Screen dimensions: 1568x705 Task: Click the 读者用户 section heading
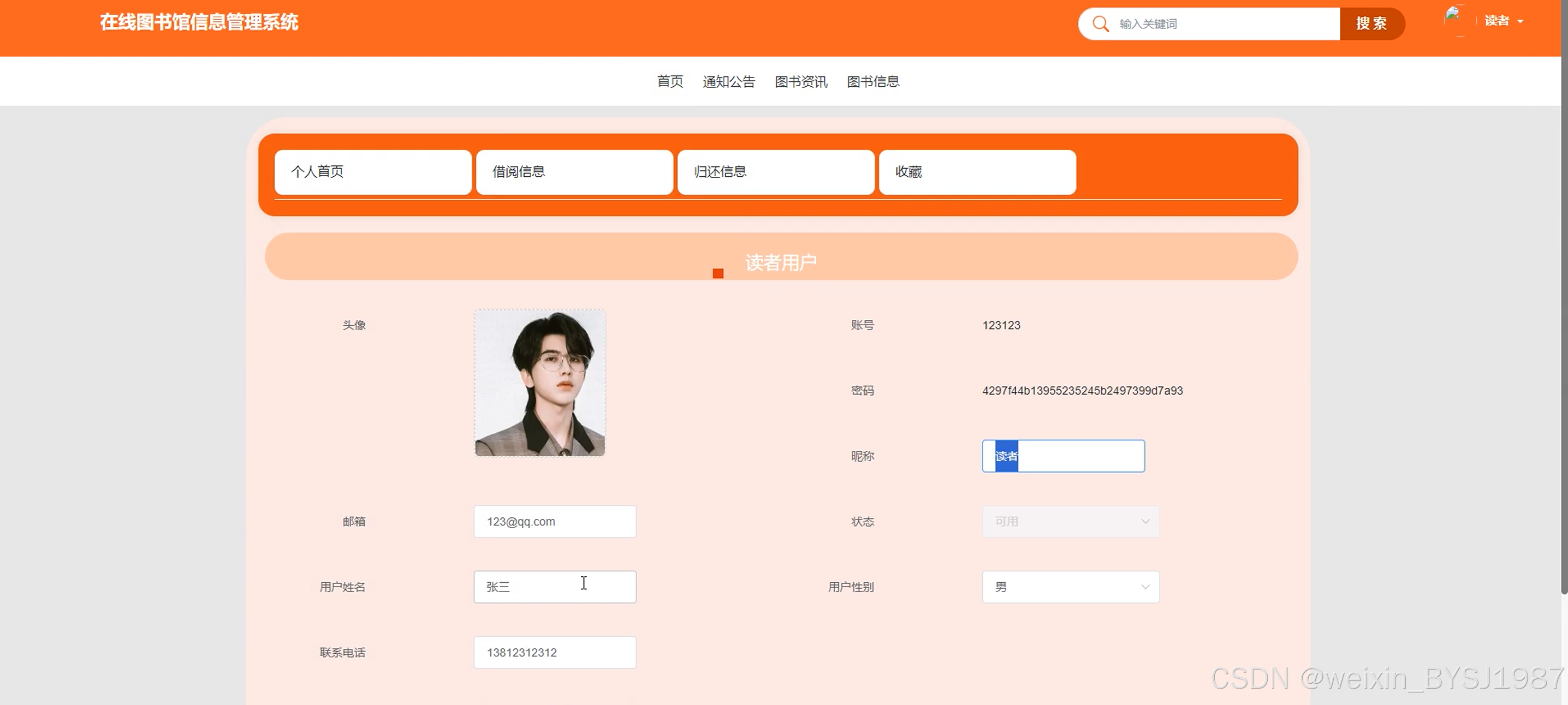781,262
